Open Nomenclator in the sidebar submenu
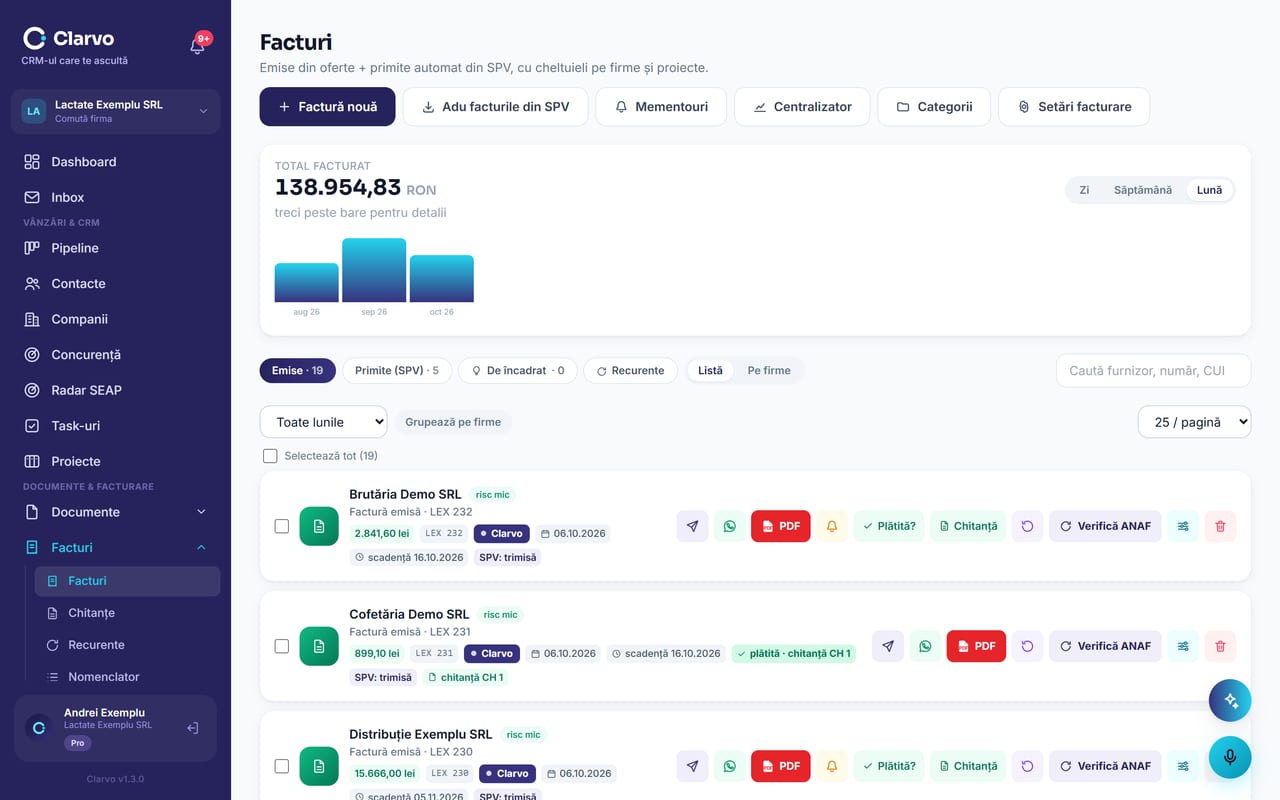 coord(127,677)
